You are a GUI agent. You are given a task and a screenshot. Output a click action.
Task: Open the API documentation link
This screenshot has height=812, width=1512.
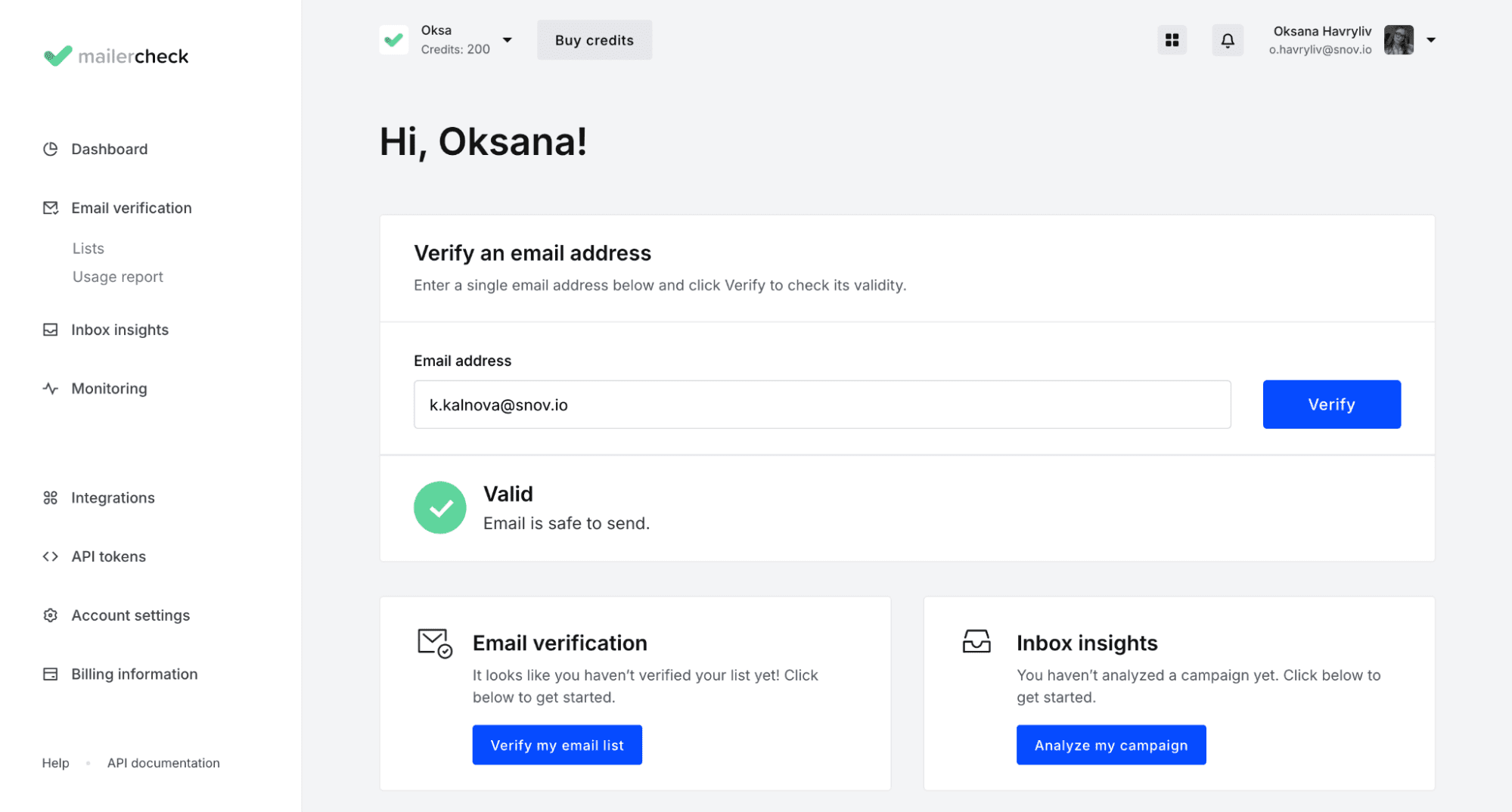pos(163,763)
